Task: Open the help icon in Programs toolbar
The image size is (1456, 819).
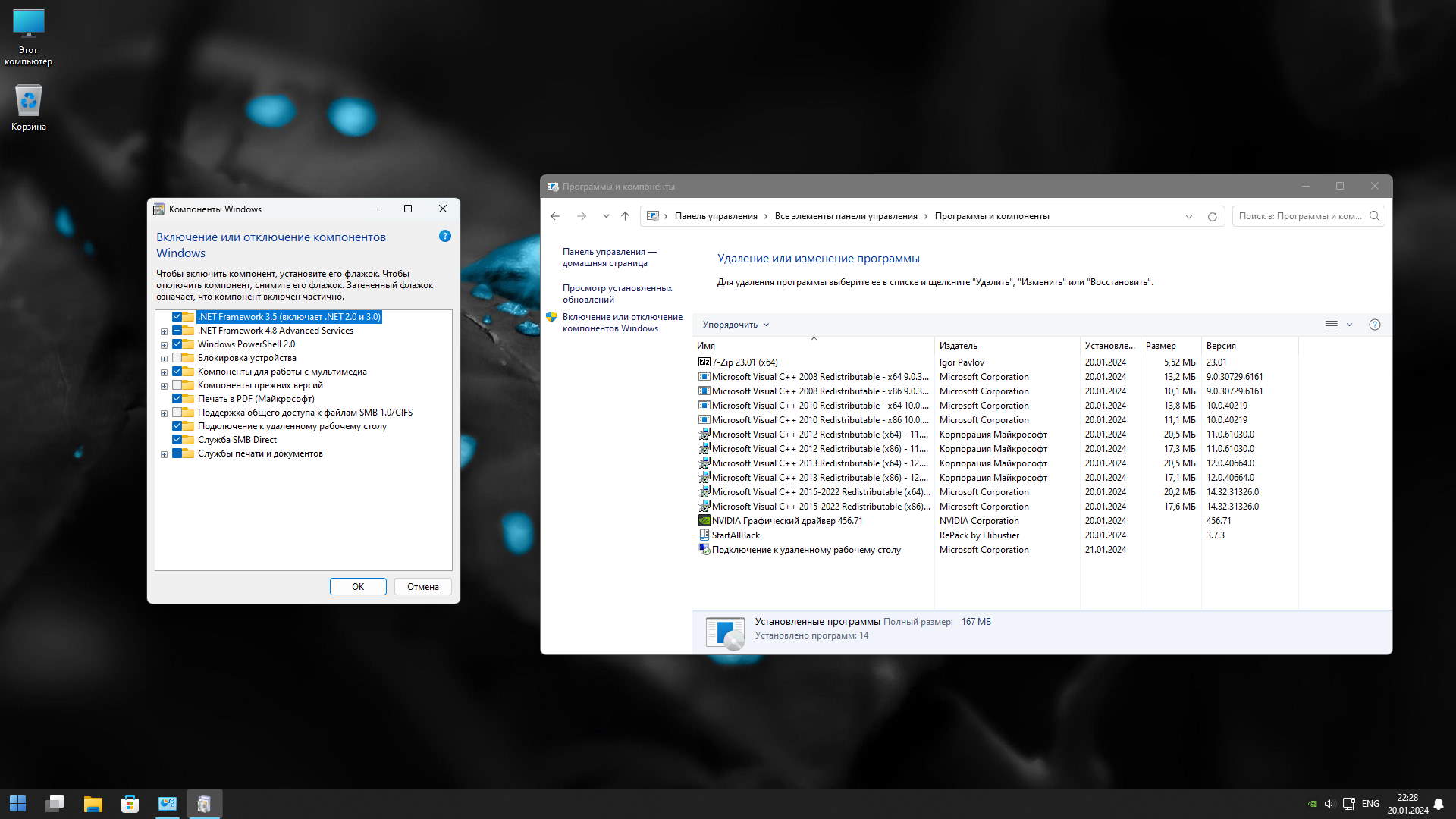Action: point(1374,325)
